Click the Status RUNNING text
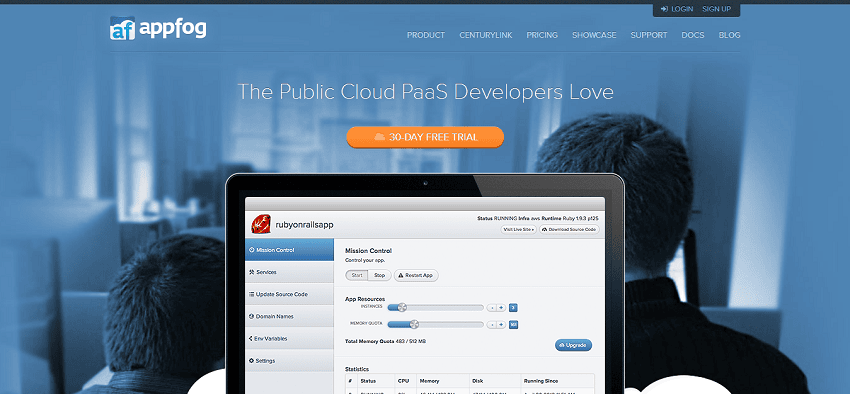The image size is (850, 394). tap(498, 218)
